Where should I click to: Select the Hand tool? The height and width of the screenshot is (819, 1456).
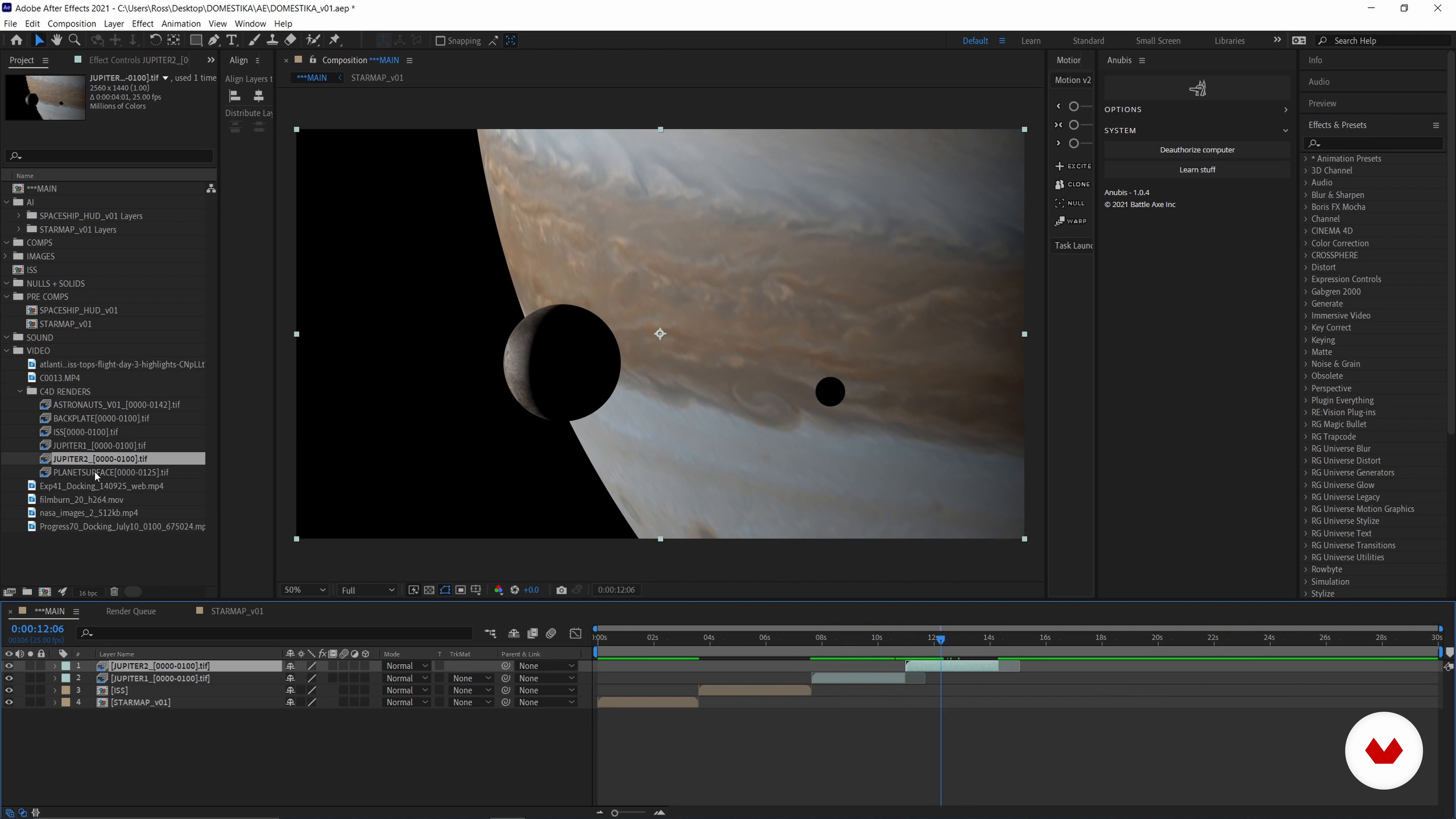coord(56,40)
